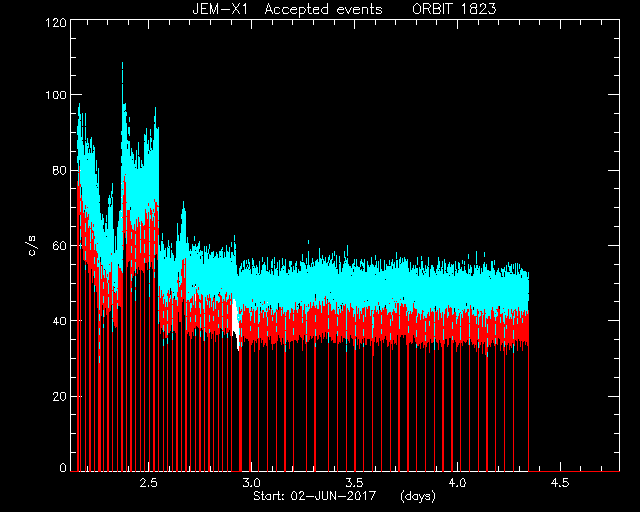Click the 0 tick label on y-axis
Screen dimensions: 640x512
pyautogui.click(x=63, y=467)
